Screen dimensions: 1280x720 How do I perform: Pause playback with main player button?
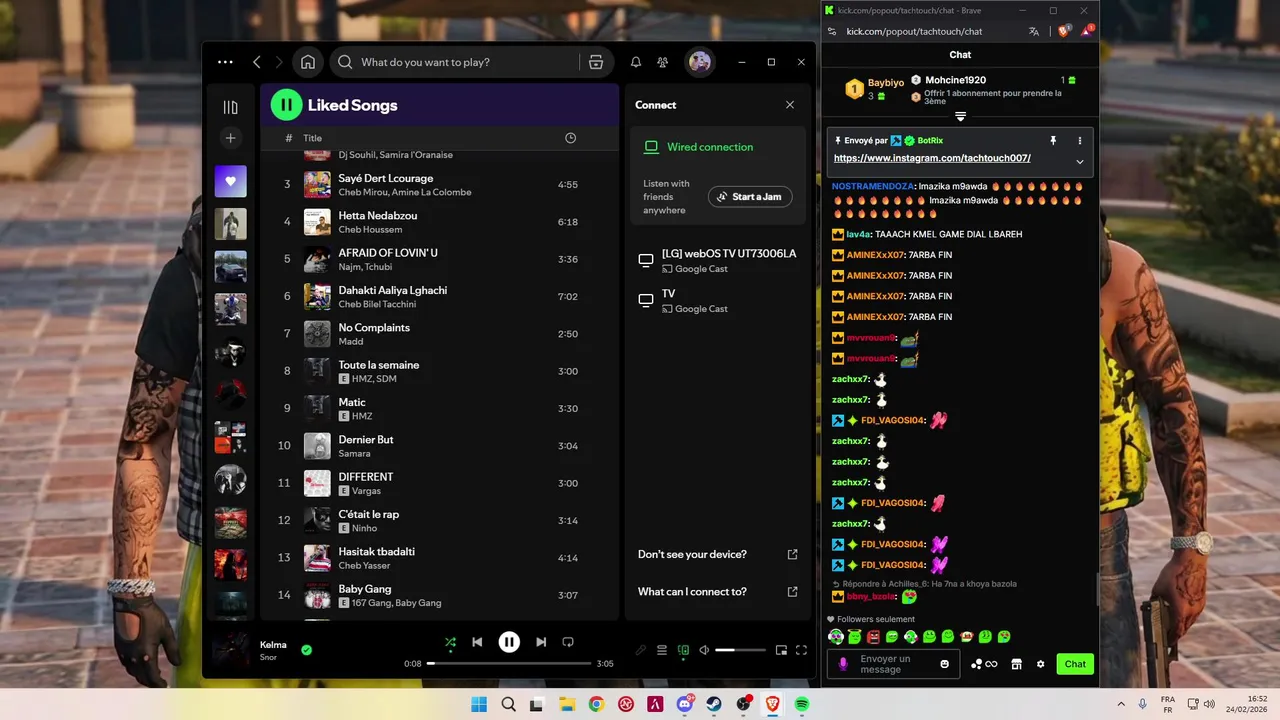pyautogui.click(x=509, y=642)
